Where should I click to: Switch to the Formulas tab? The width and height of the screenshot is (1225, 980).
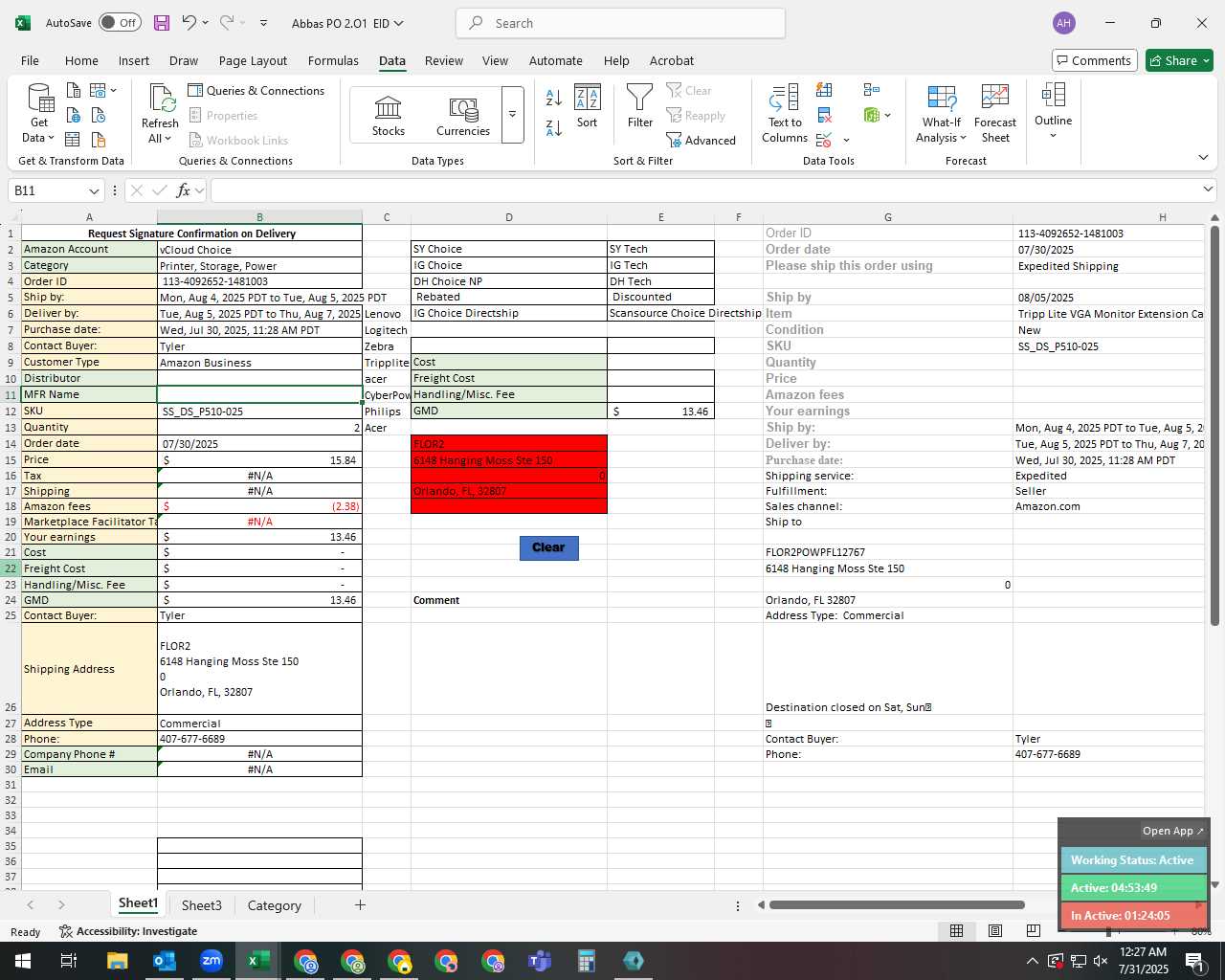333,60
